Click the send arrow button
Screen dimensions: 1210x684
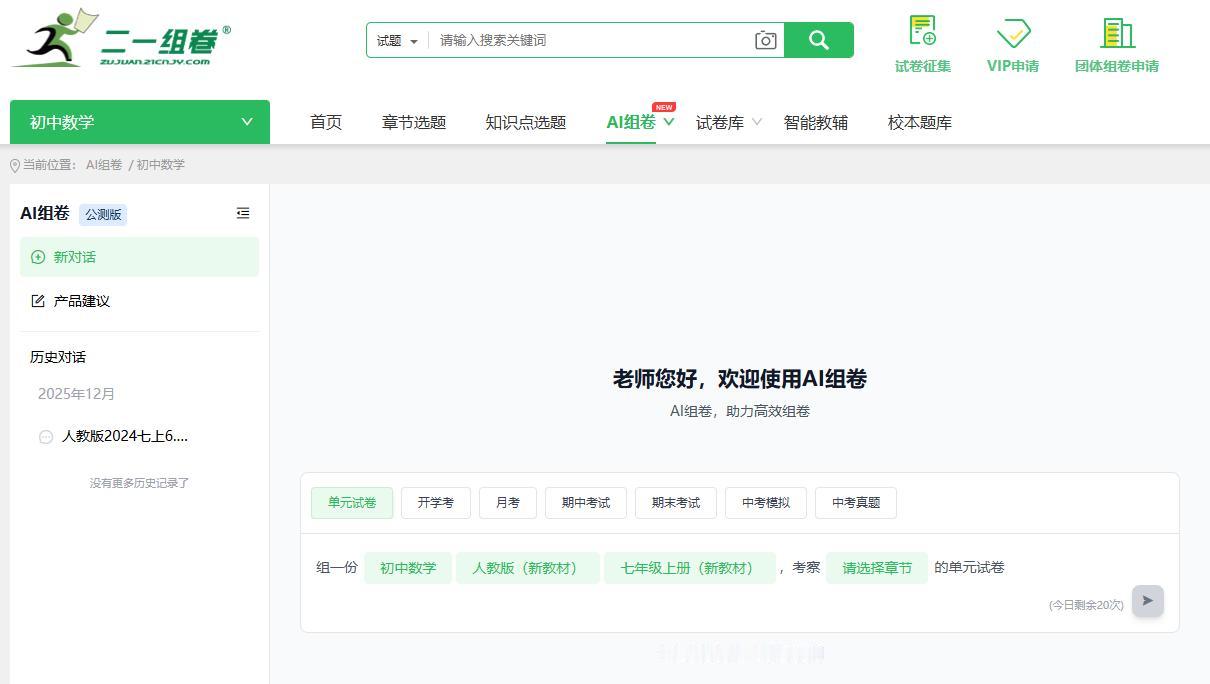pyautogui.click(x=1148, y=601)
